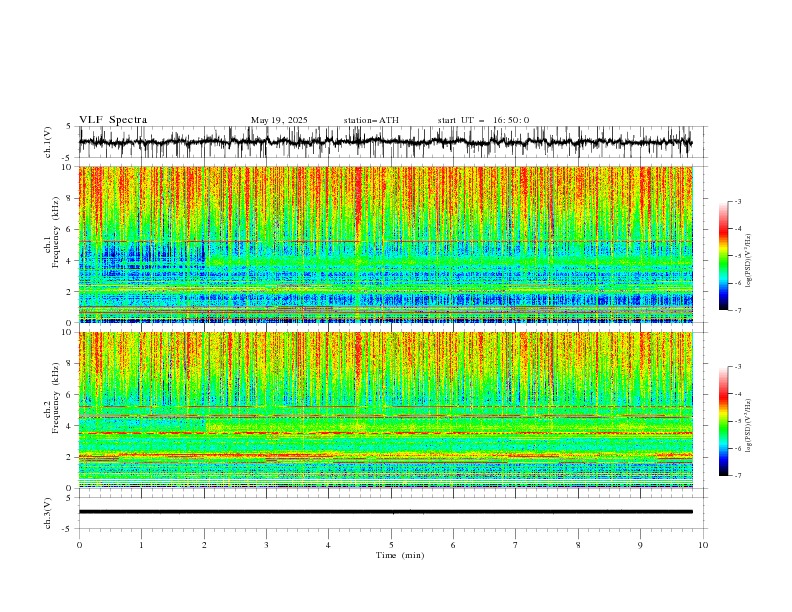Image resolution: width=792 pixels, height=612 pixels.
Task: Click time axis tick label '3'
Action: coord(266,545)
